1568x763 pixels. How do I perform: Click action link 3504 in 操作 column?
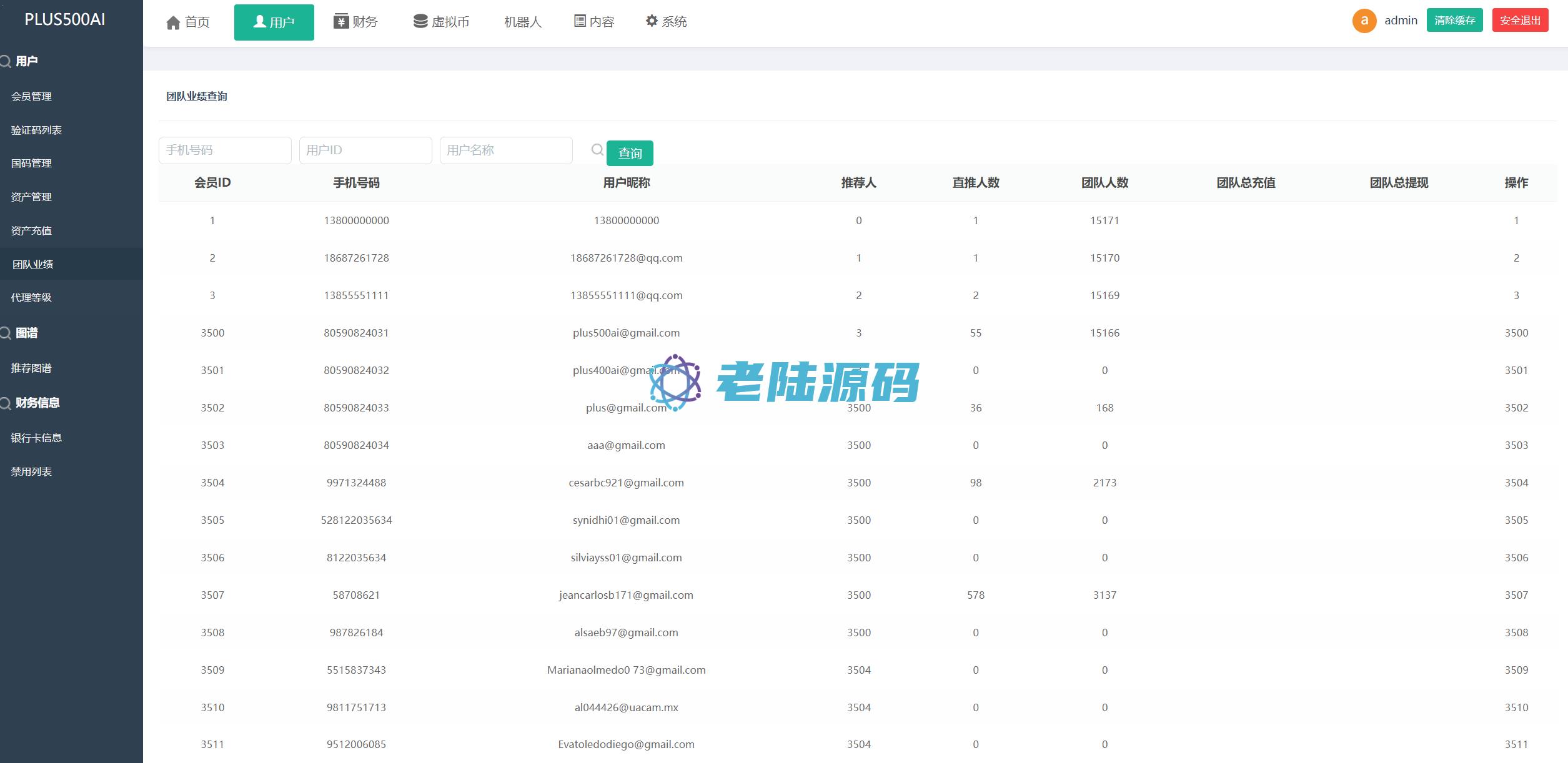(1516, 483)
